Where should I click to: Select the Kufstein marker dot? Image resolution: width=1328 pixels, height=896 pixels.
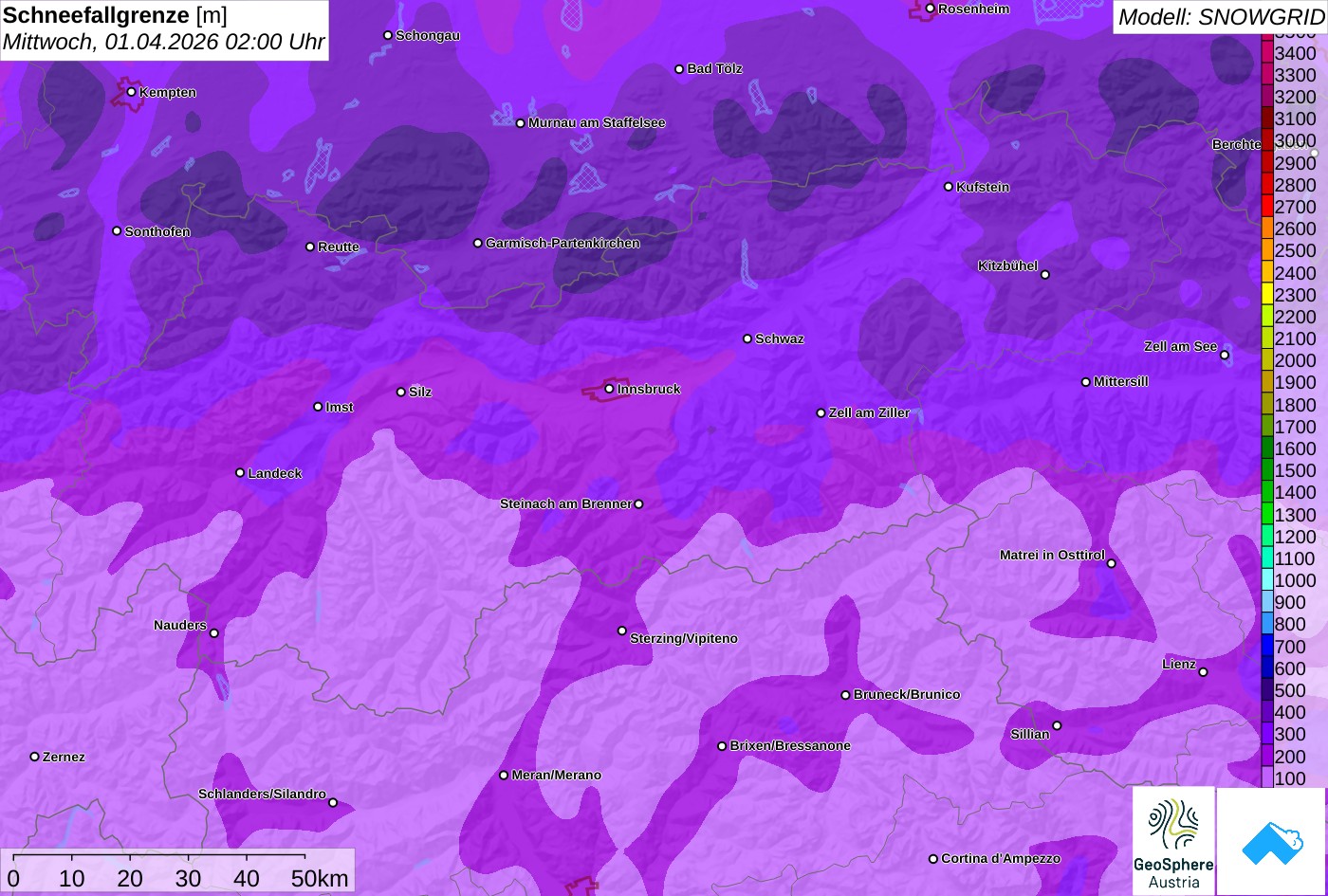click(x=948, y=187)
